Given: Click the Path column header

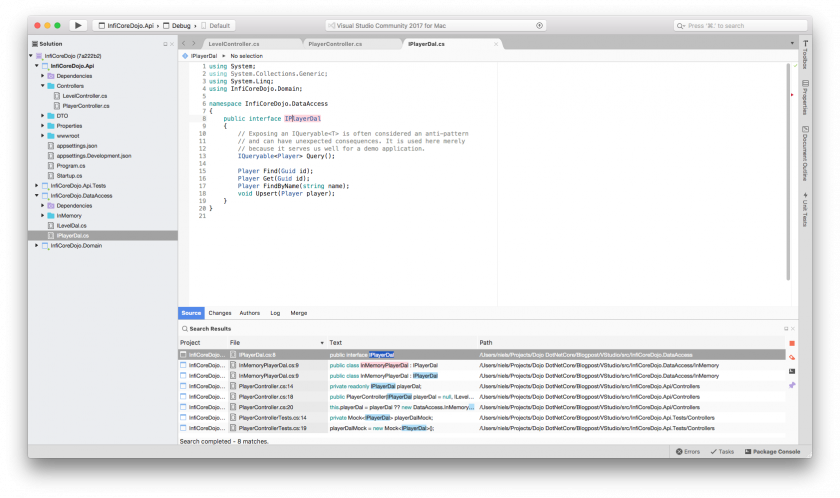Looking at the screenshot, I should click(x=631, y=343).
